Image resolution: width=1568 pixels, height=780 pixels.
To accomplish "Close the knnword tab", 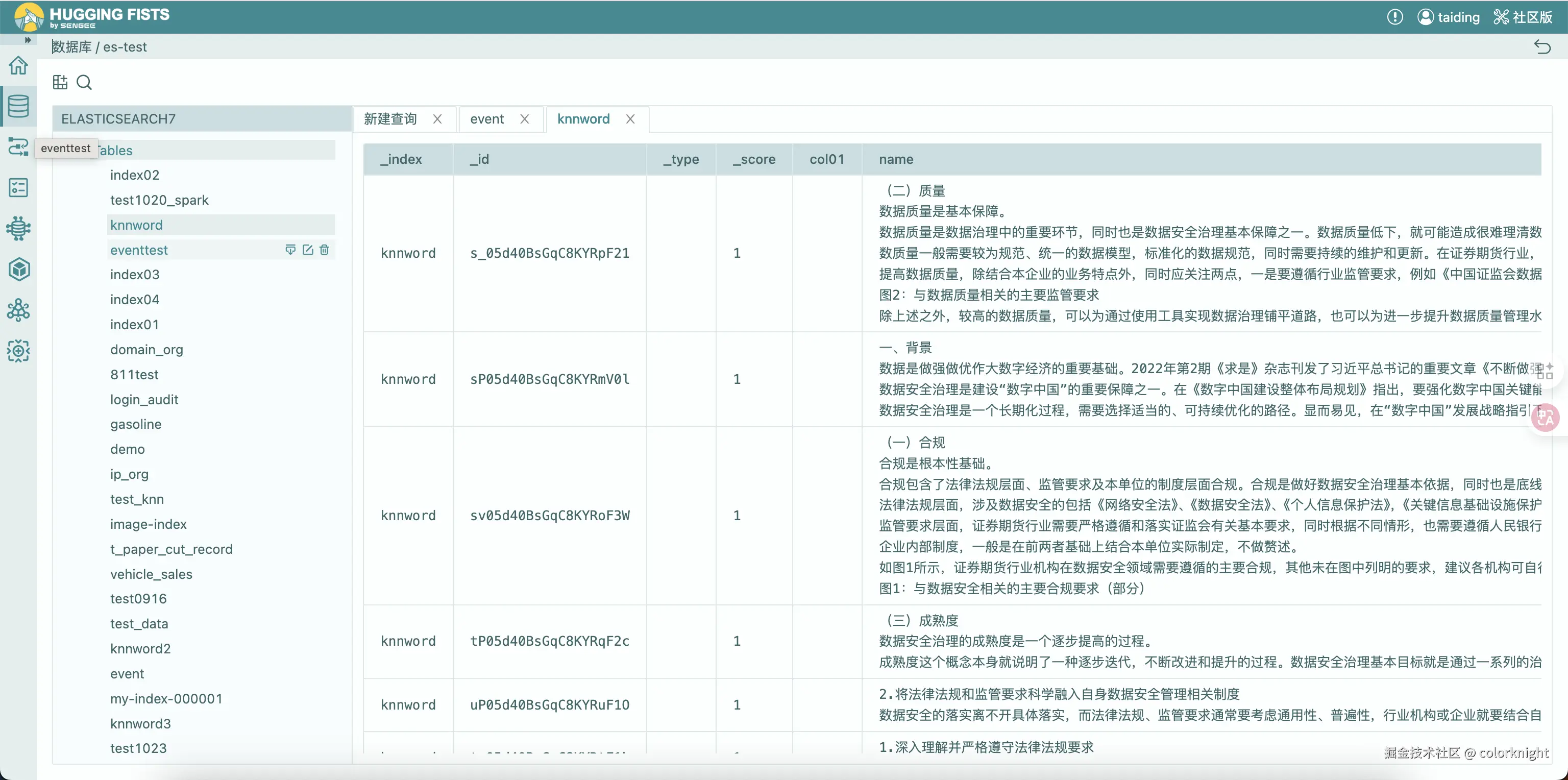I will tap(630, 119).
